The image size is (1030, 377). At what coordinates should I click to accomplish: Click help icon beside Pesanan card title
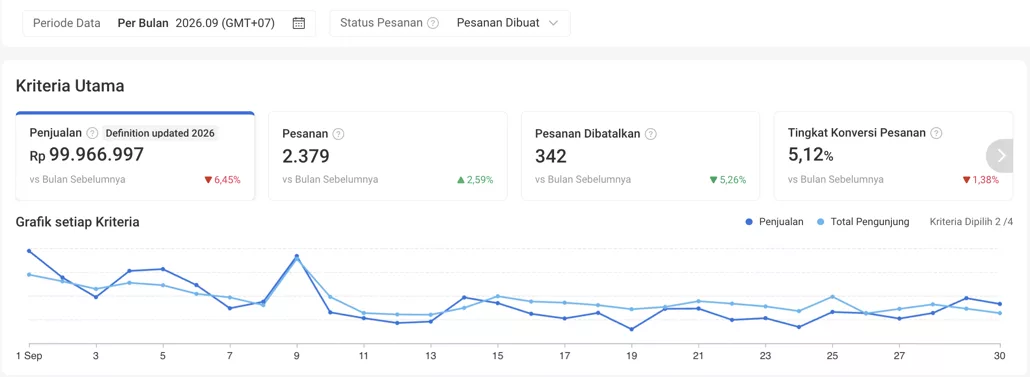(x=338, y=134)
